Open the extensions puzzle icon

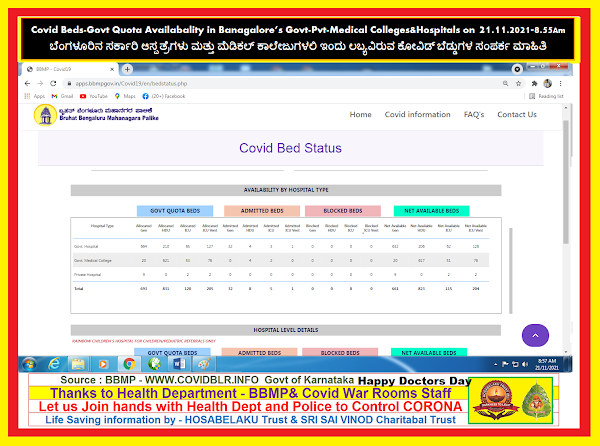pos(535,83)
